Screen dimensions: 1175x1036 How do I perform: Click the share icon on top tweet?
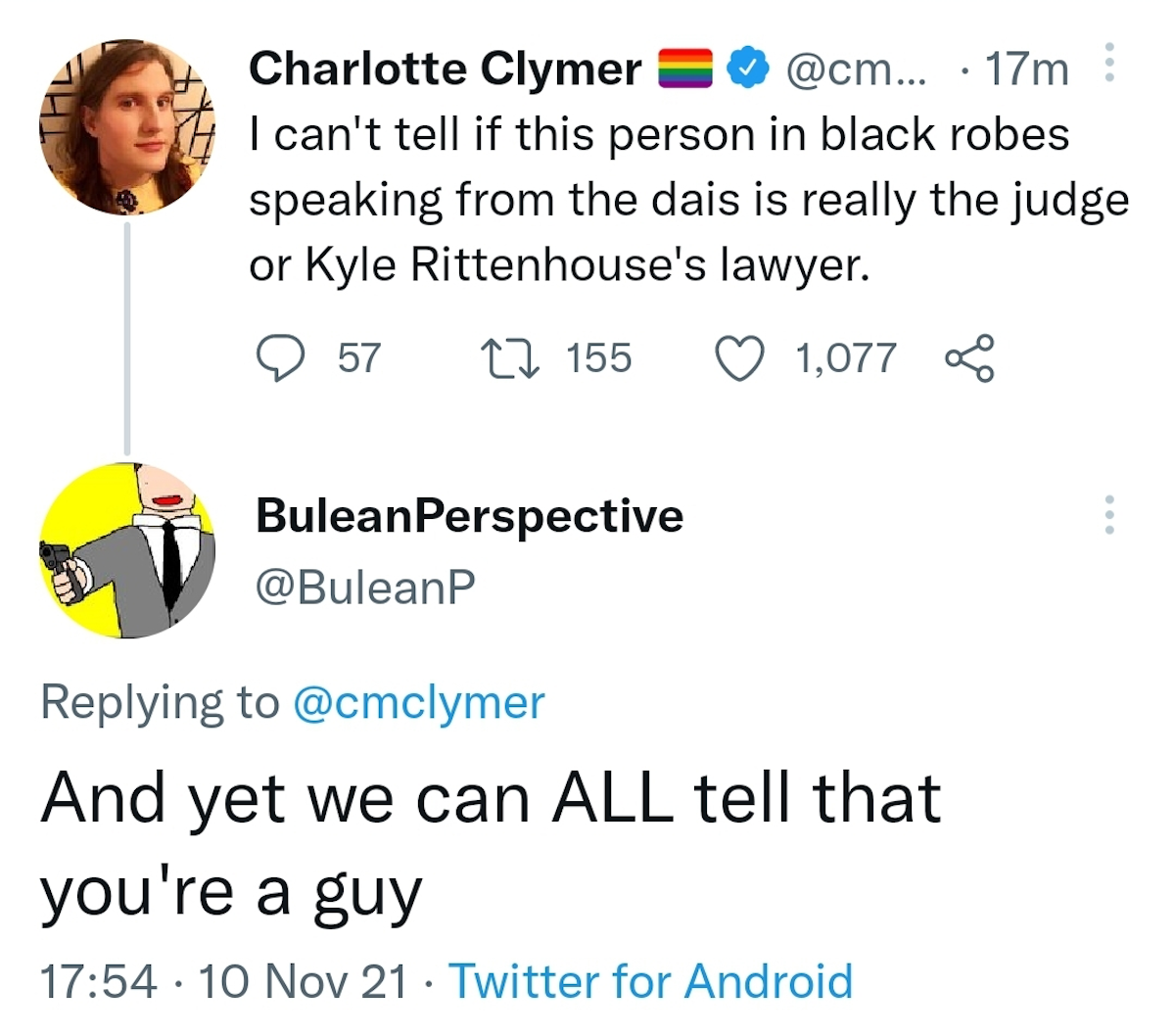[969, 358]
